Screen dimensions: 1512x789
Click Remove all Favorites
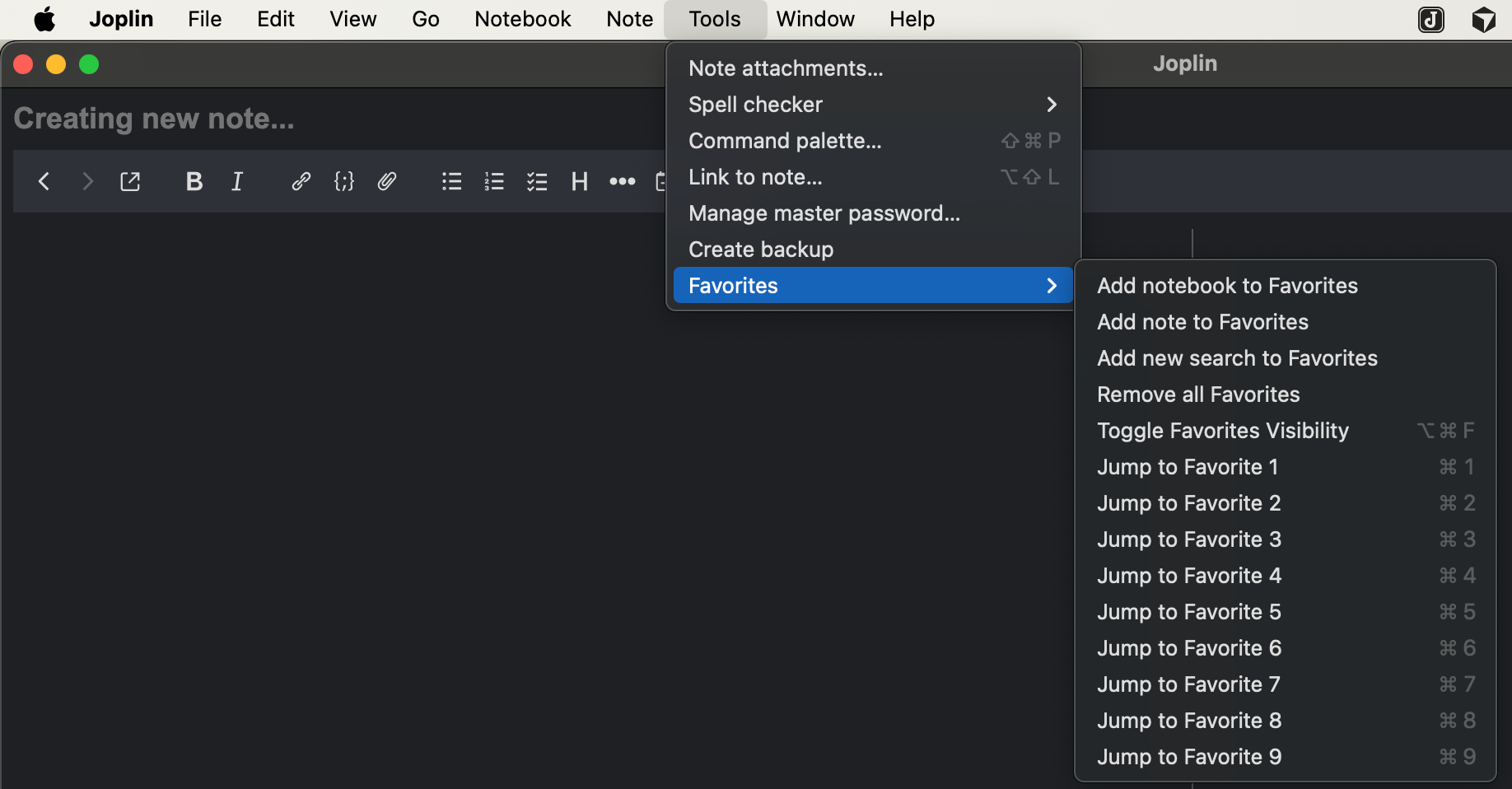pyautogui.click(x=1286, y=394)
